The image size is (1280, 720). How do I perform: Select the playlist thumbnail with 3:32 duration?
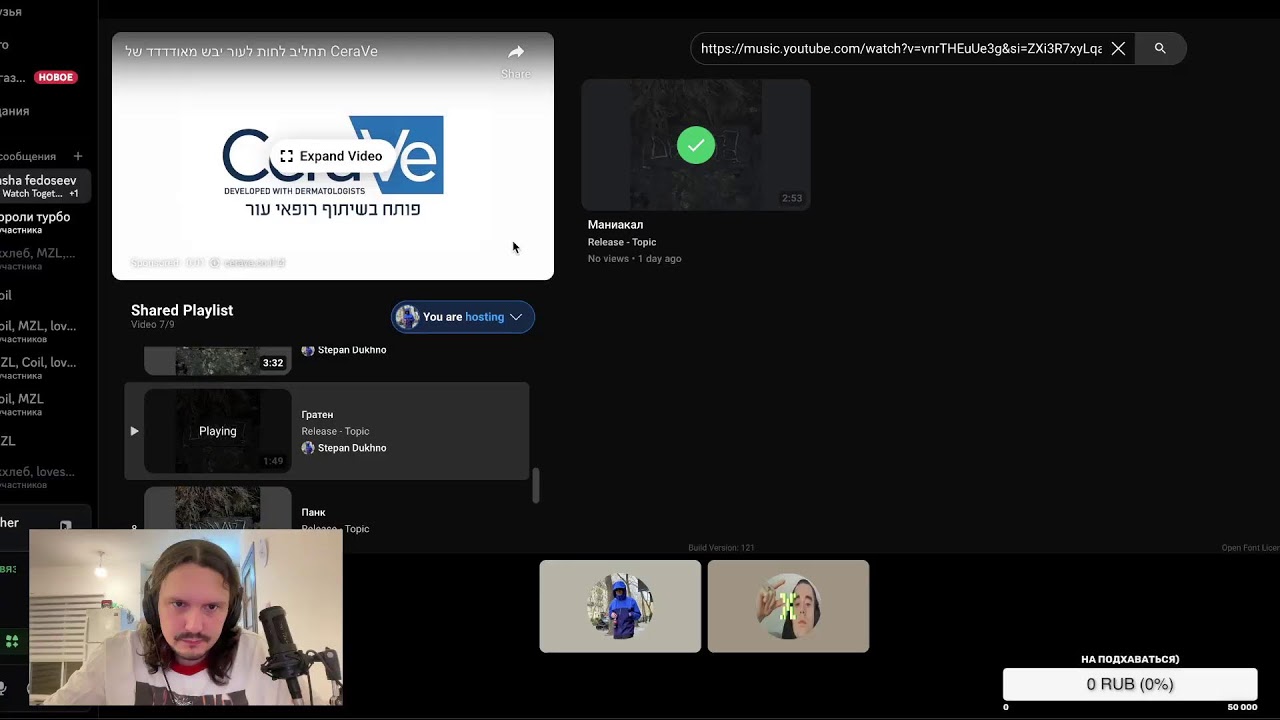tap(218, 360)
